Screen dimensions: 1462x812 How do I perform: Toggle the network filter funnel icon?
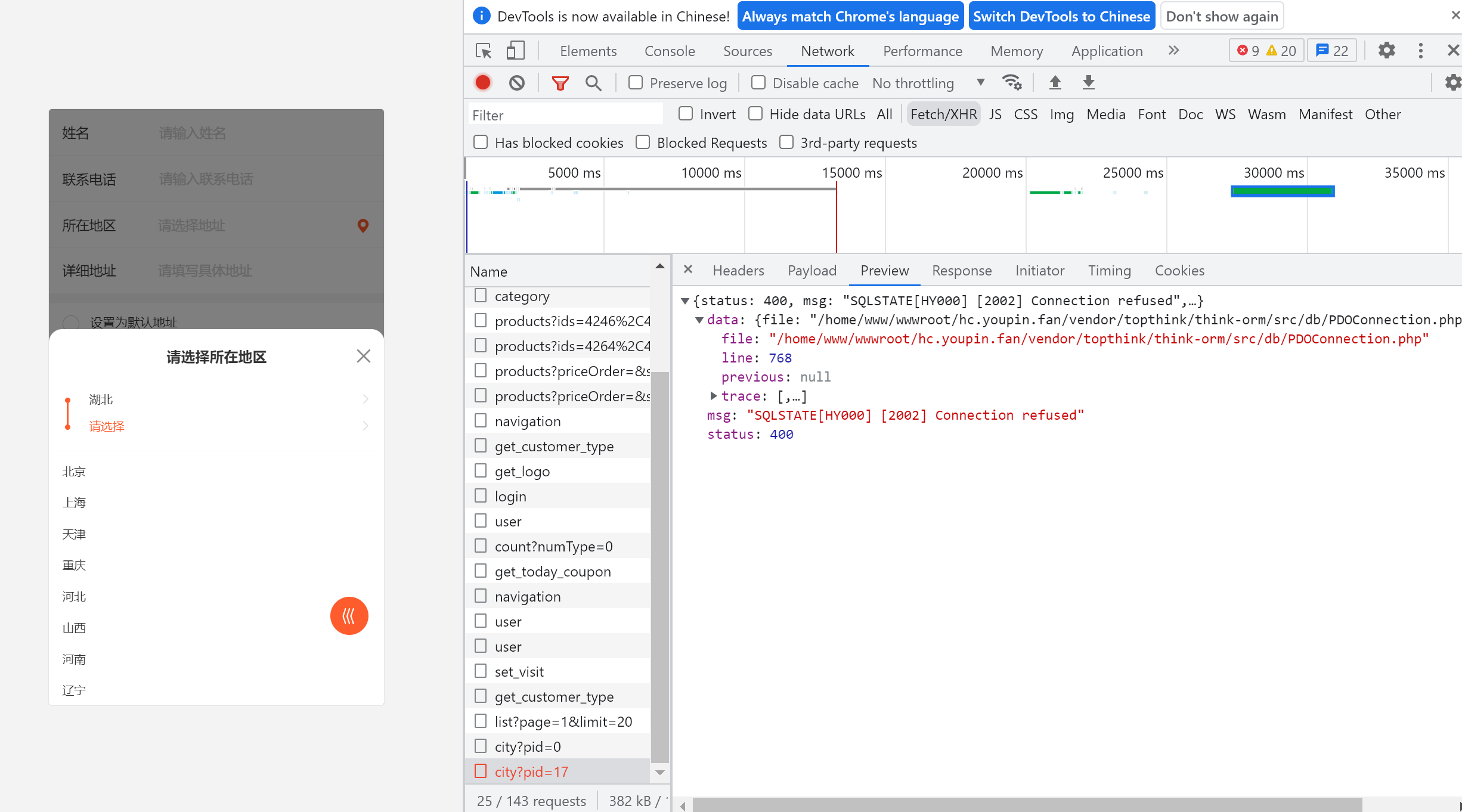pos(560,83)
